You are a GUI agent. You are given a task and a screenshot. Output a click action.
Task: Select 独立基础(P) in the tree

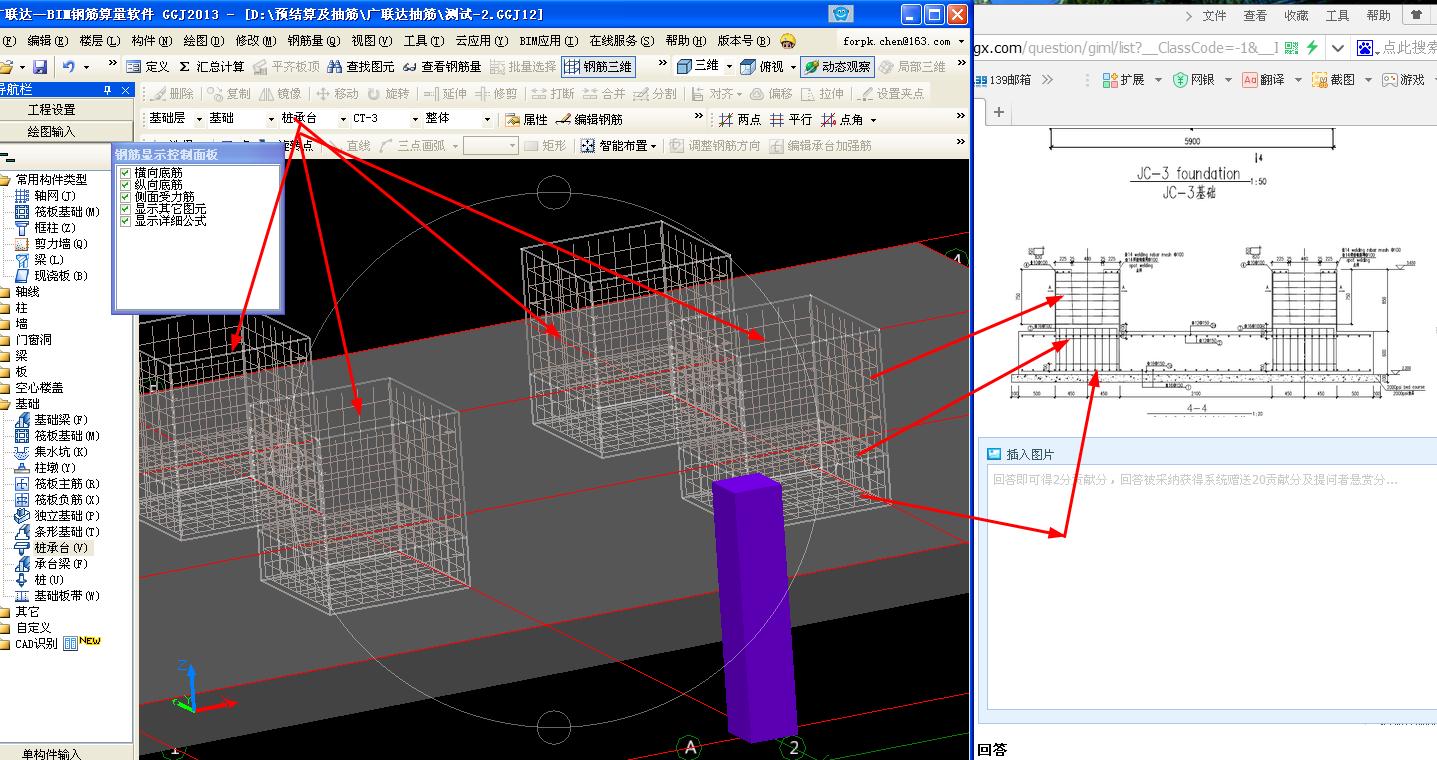click(57, 516)
